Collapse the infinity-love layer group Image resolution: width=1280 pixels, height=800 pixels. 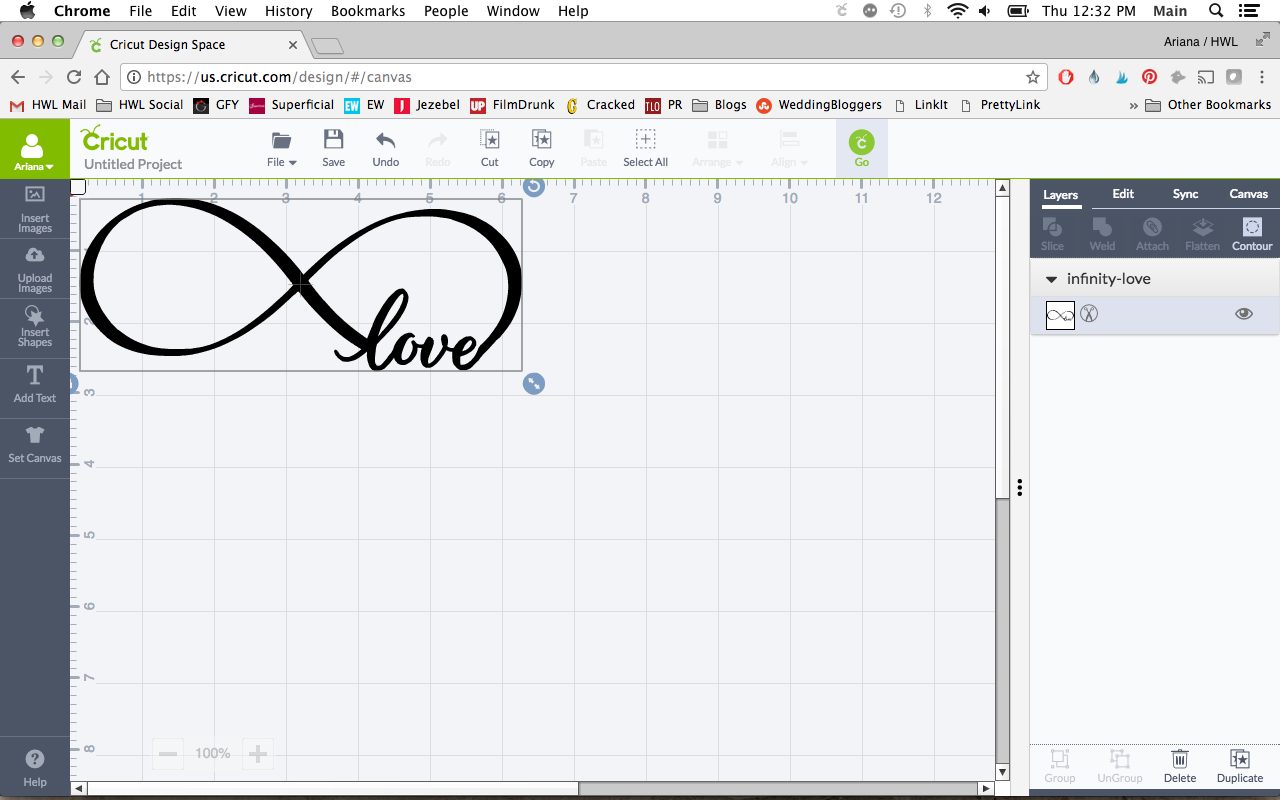[1051, 280]
